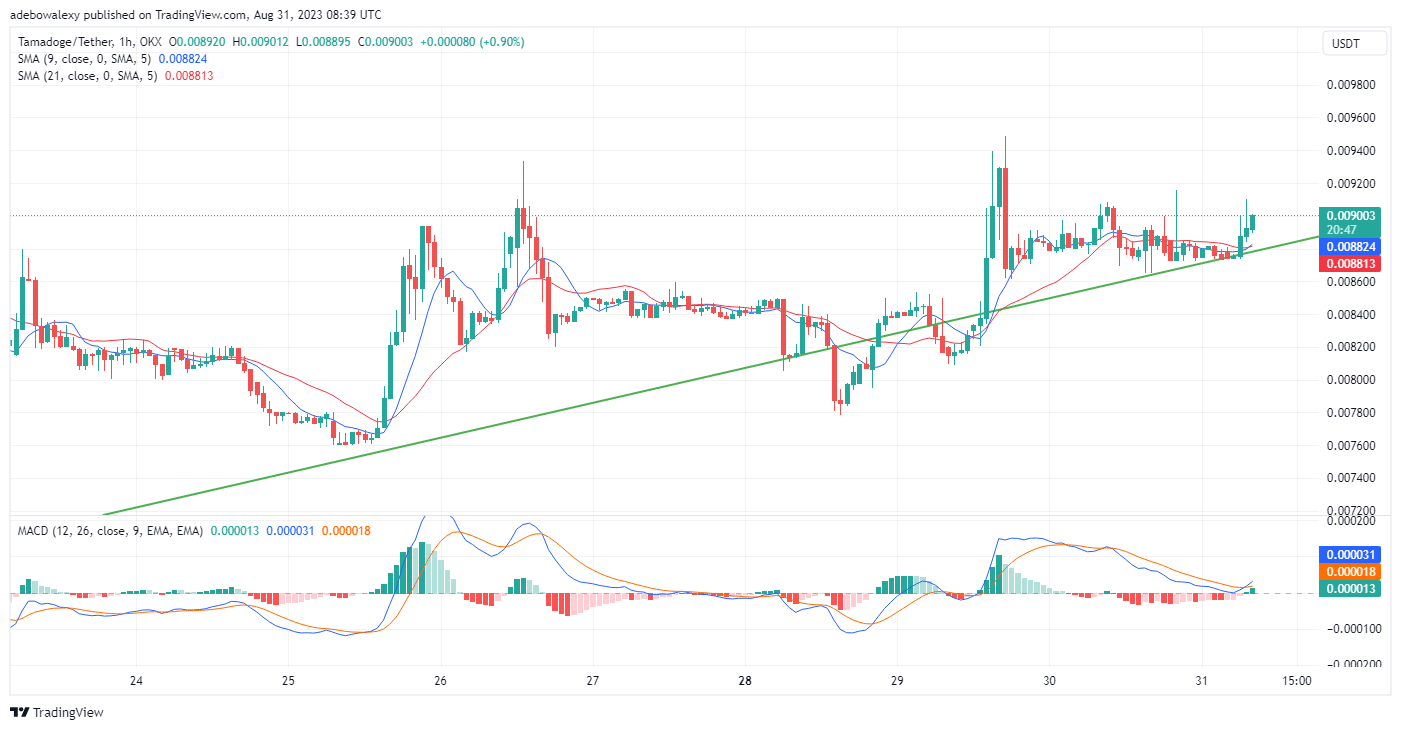Click the +0.90% price change value

click(x=501, y=42)
